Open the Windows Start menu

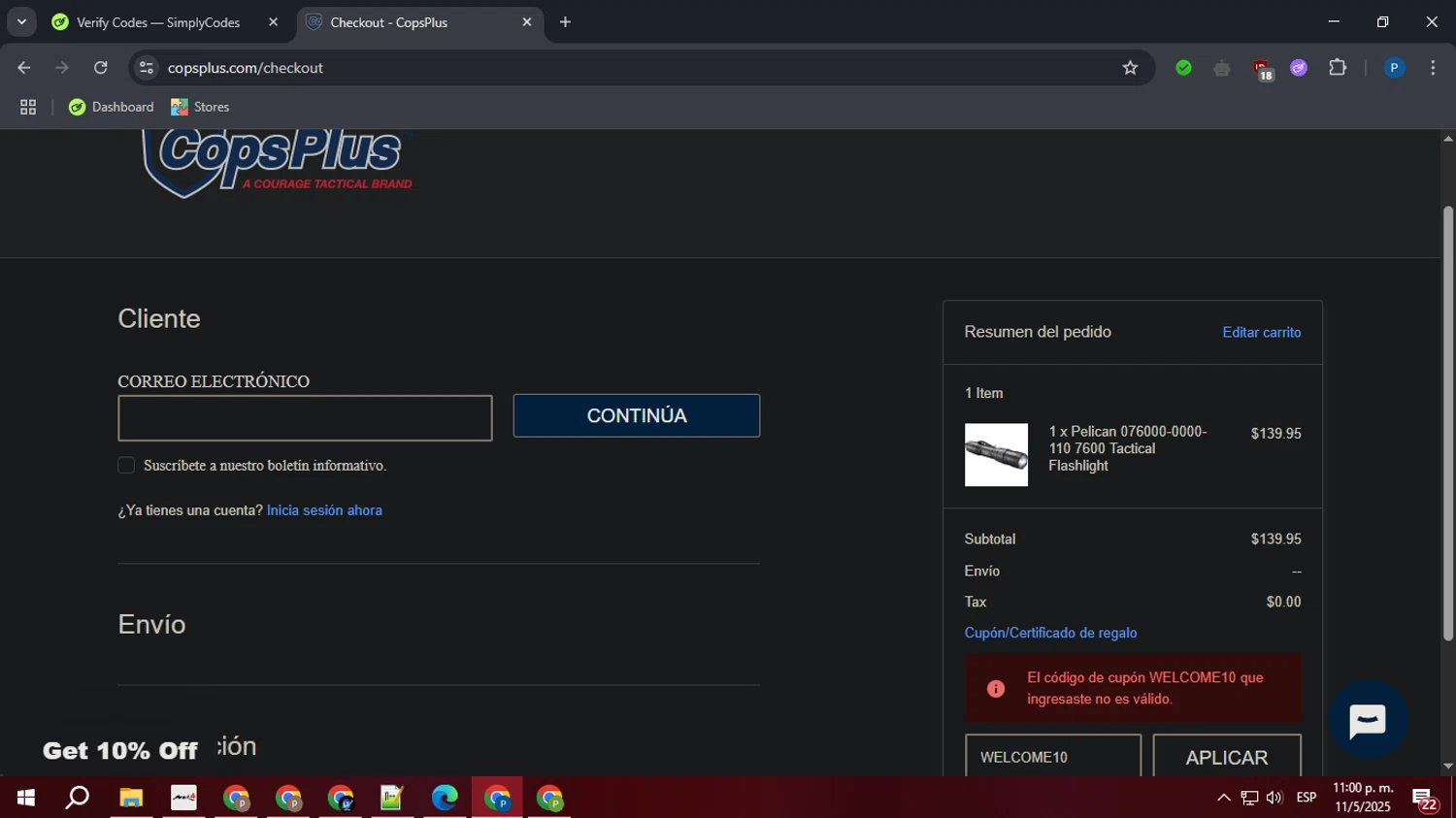[x=26, y=798]
